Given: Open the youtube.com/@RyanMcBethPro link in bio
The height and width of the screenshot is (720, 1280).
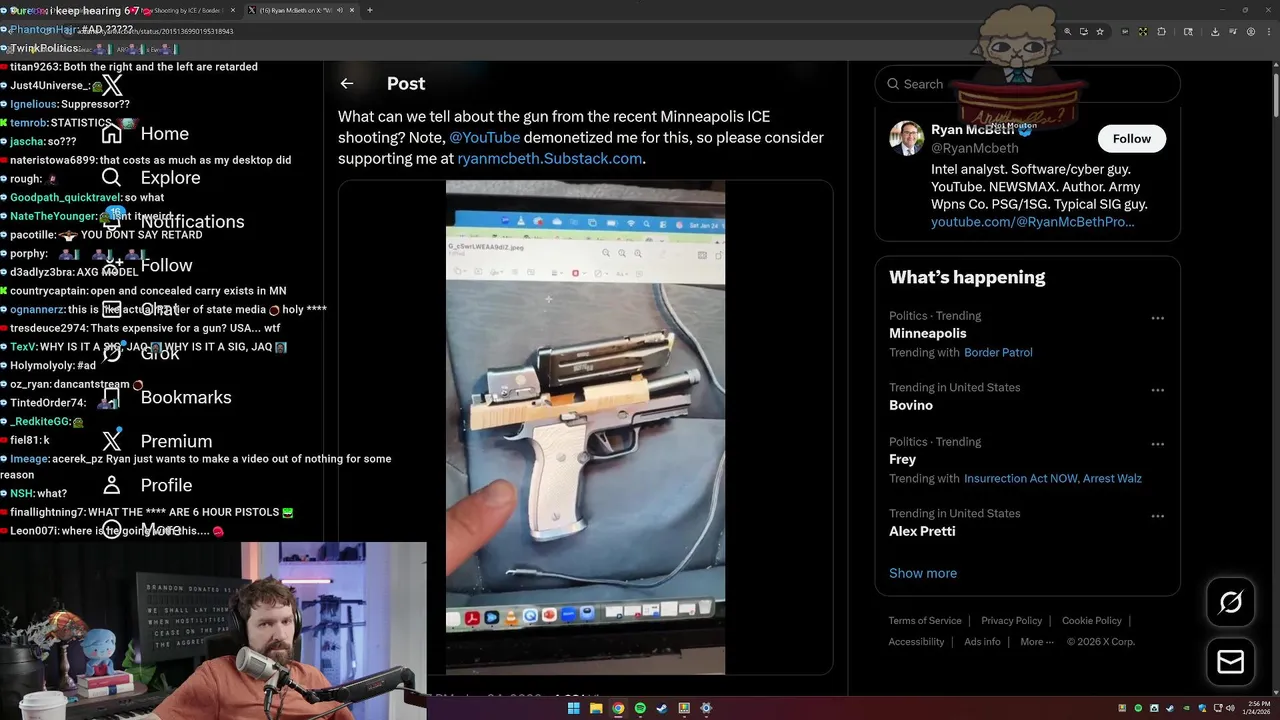Looking at the screenshot, I should click(1033, 222).
